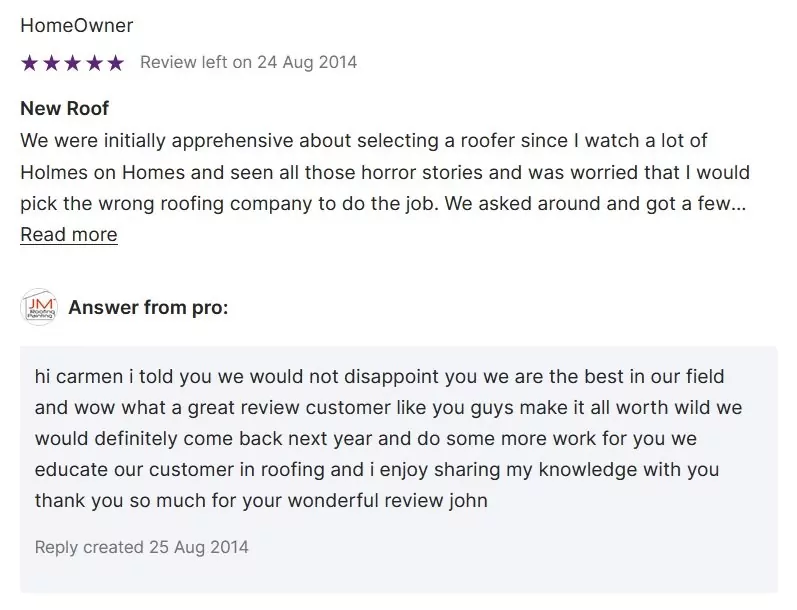Click the first purple rating star
This screenshot has height=610, width=797.
(29, 63)
